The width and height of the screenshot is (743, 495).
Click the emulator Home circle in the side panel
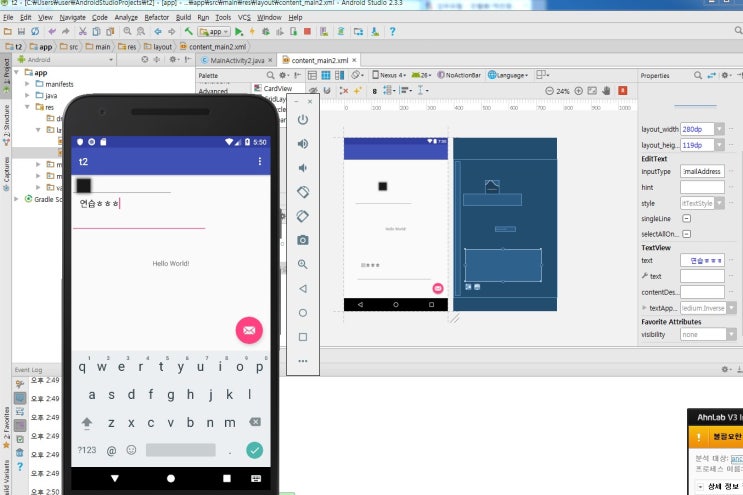coord(303,313)
